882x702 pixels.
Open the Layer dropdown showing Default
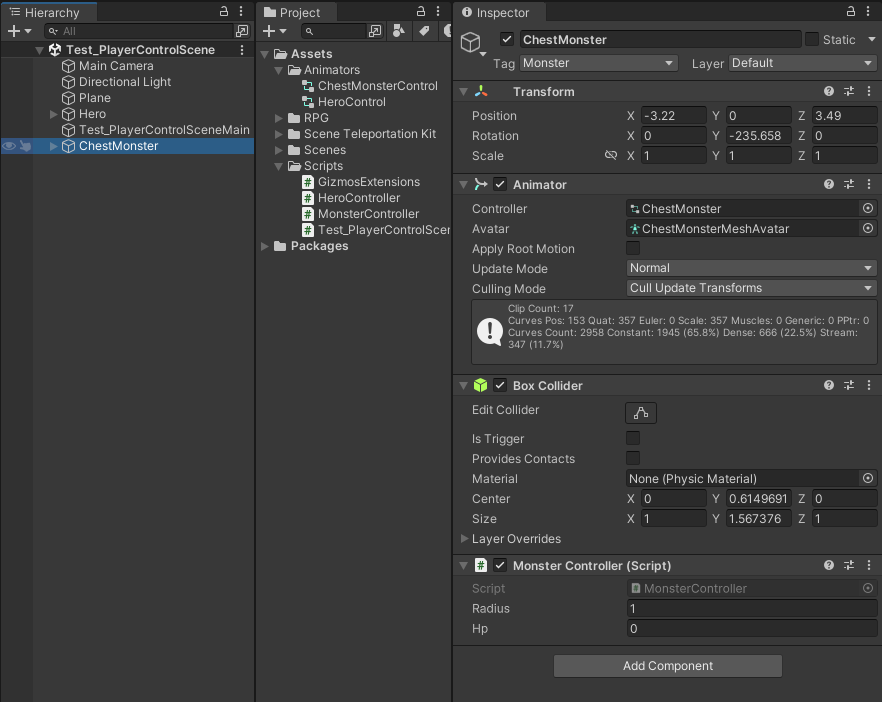pyautogui.click(x=803, y=63)
